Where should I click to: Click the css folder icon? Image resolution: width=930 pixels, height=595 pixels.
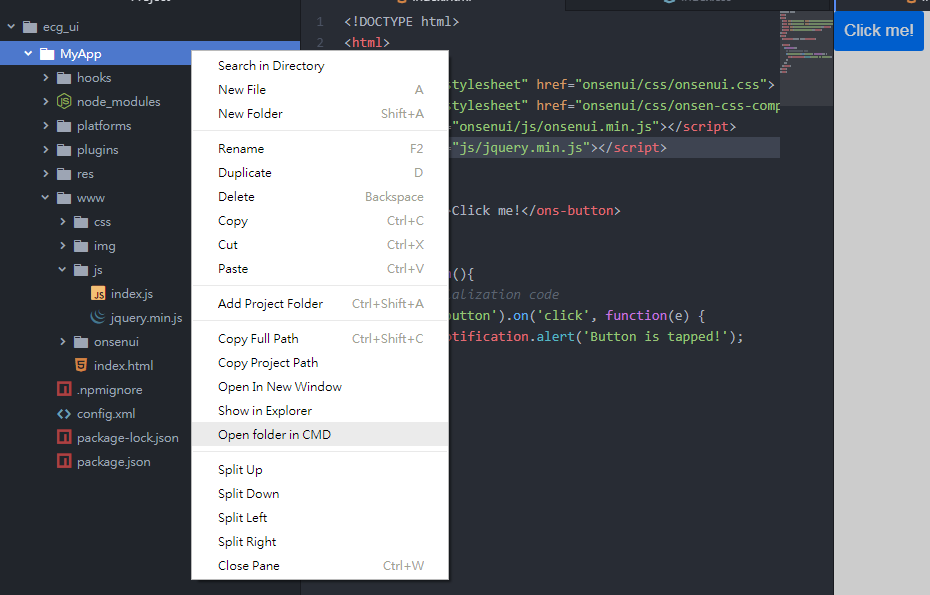(x=81, y=222)
